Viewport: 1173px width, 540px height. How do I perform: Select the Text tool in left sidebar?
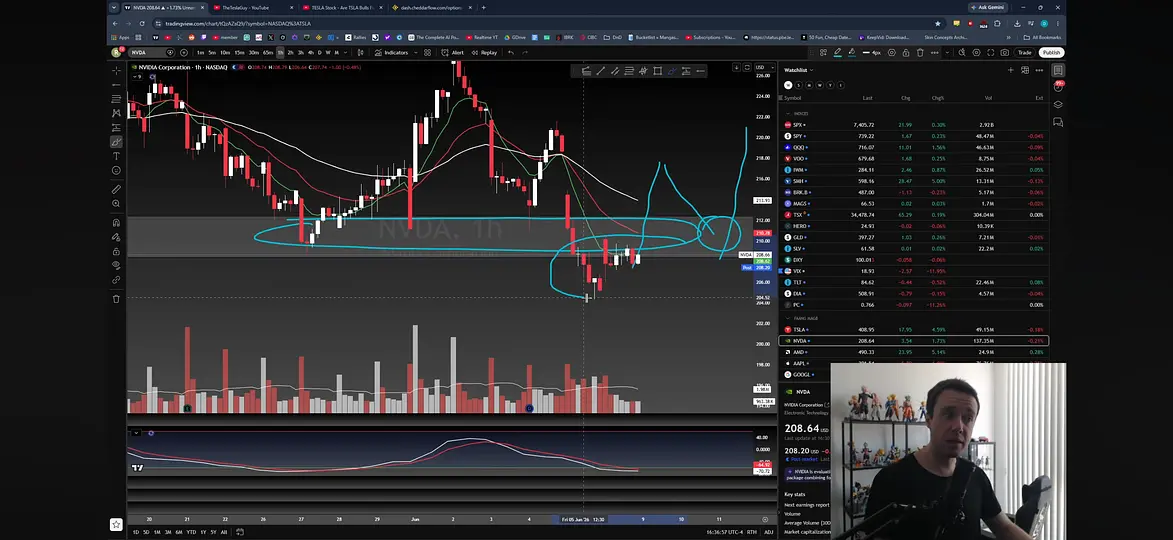coord(116,156)
